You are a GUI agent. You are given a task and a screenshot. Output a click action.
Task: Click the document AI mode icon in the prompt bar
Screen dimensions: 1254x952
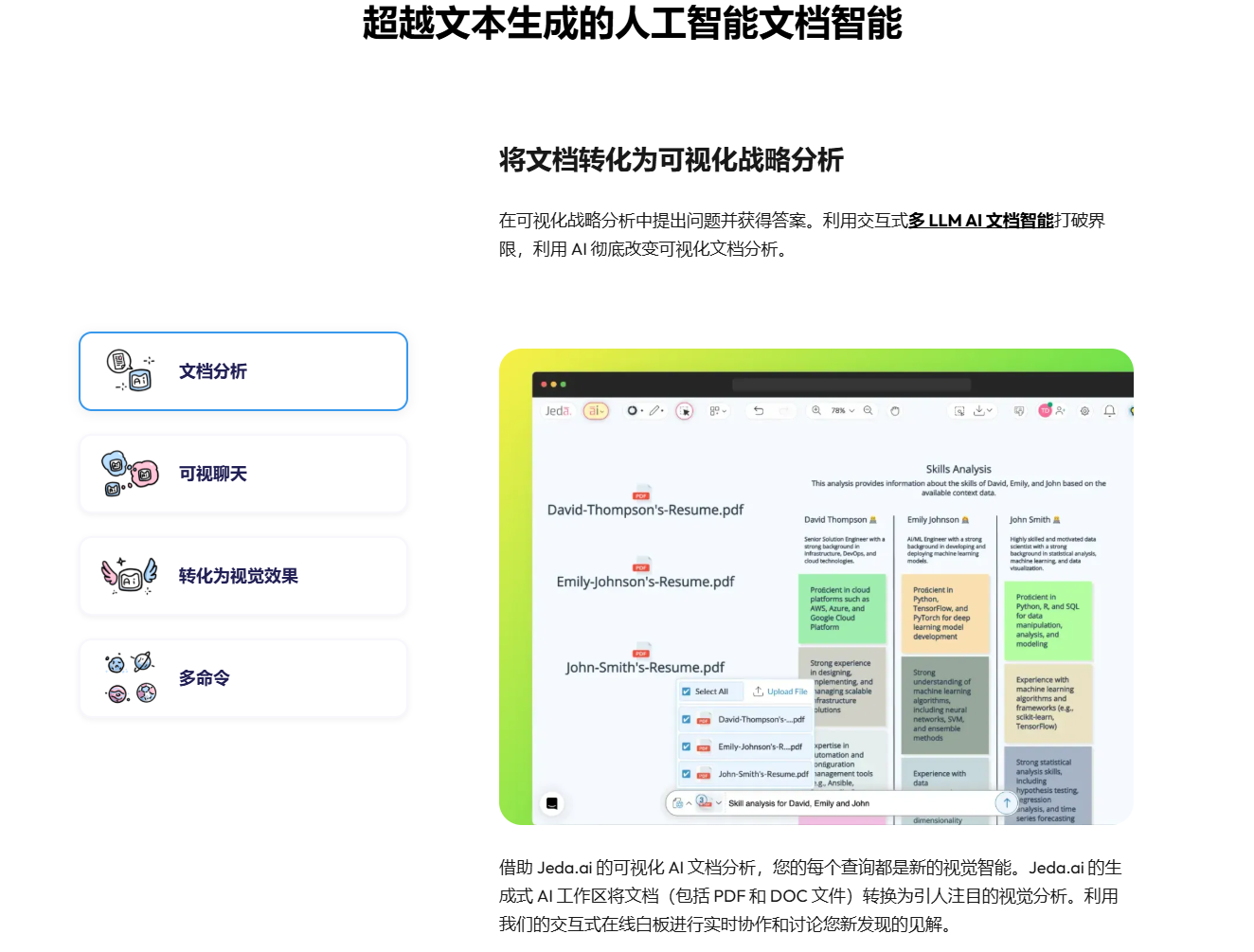point(677,803)
